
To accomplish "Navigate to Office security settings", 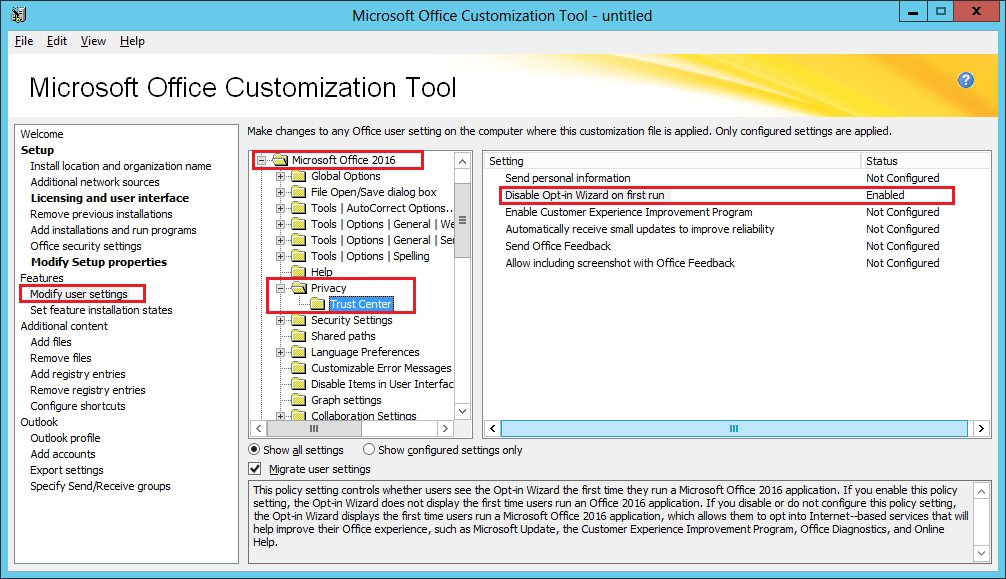I will tap(86, 246).
